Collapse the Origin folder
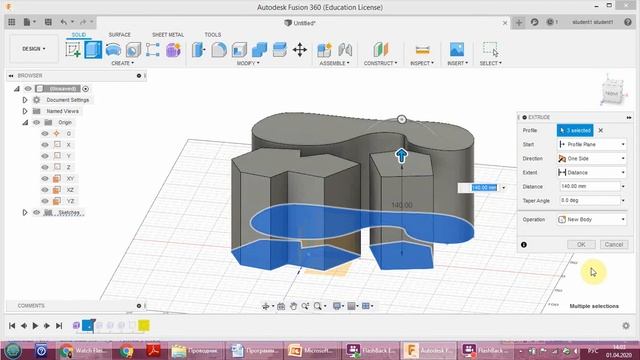 [25, 122]
